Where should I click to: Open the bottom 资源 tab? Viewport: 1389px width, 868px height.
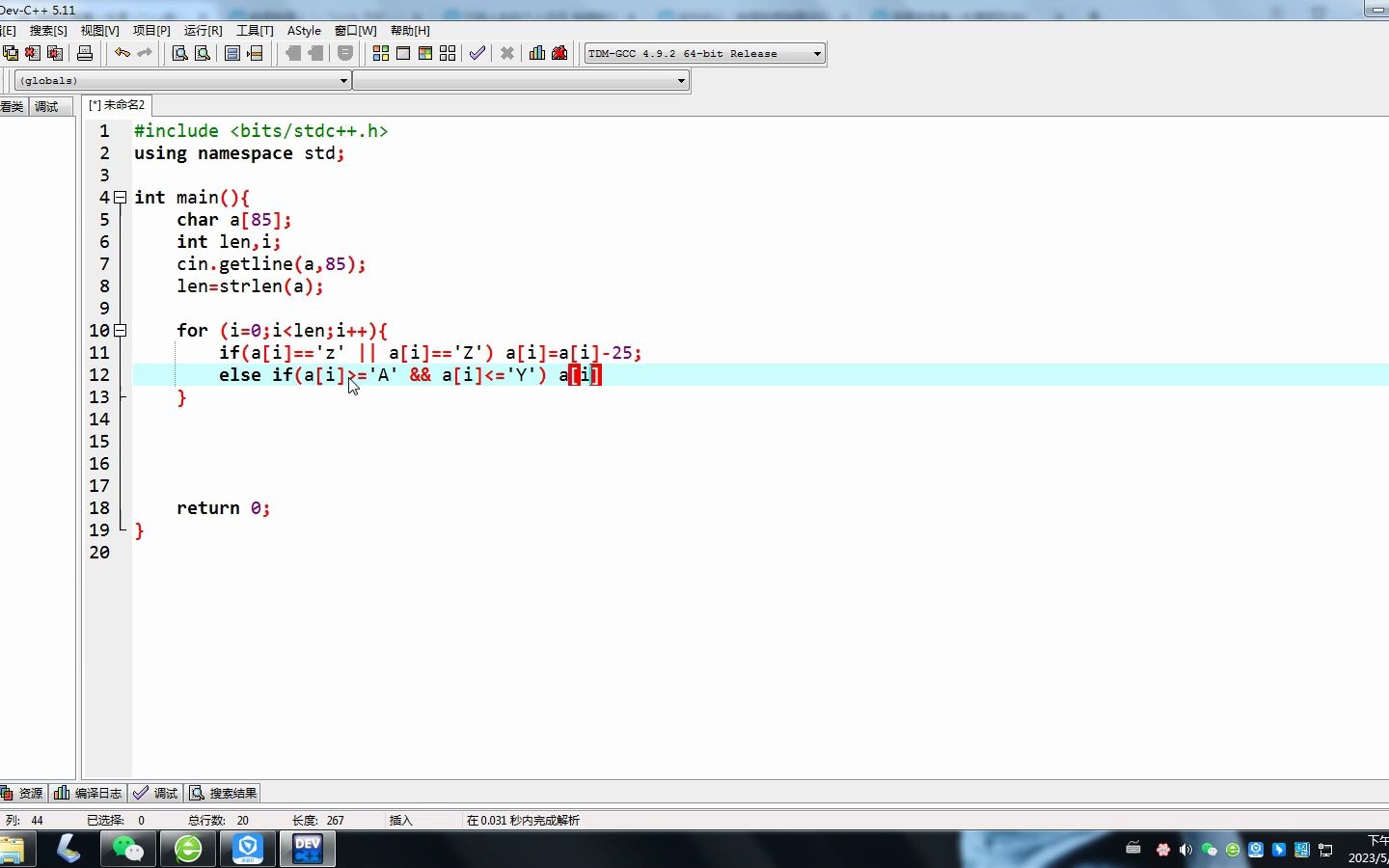tap(23, 793)
